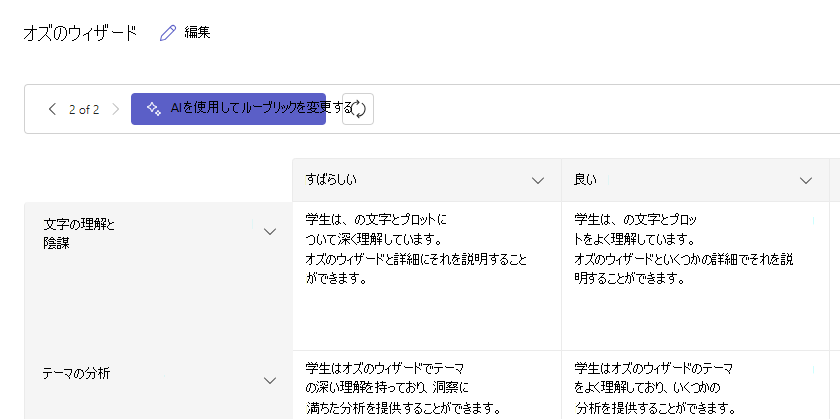Open すばらしい column dropdown chevron

tap(538, 181)
